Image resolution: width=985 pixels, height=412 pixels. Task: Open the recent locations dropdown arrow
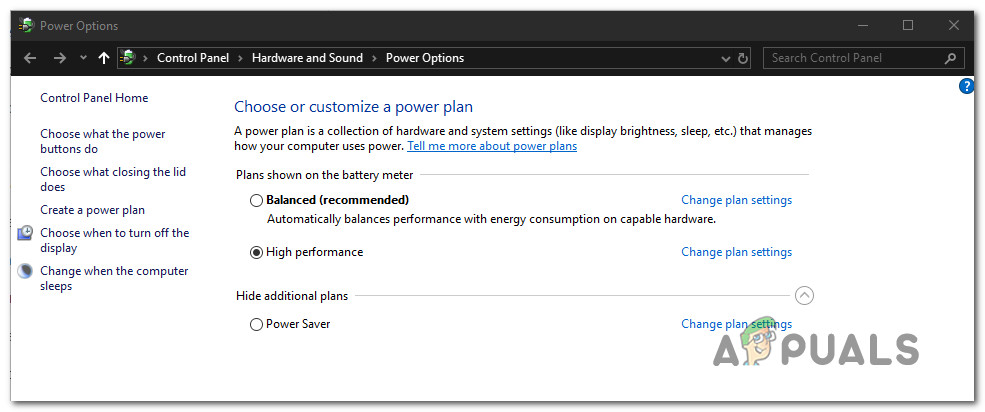[83, 58]
